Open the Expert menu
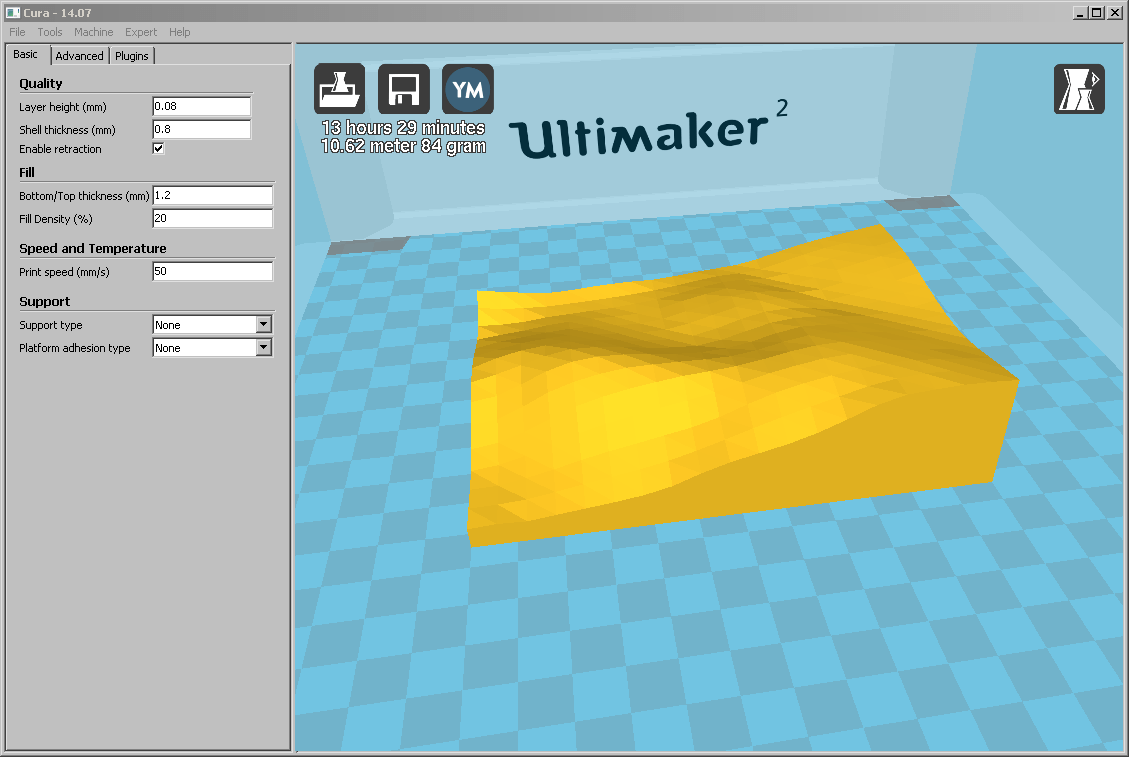Screen dimensions: 1129x757 point(140,32)
